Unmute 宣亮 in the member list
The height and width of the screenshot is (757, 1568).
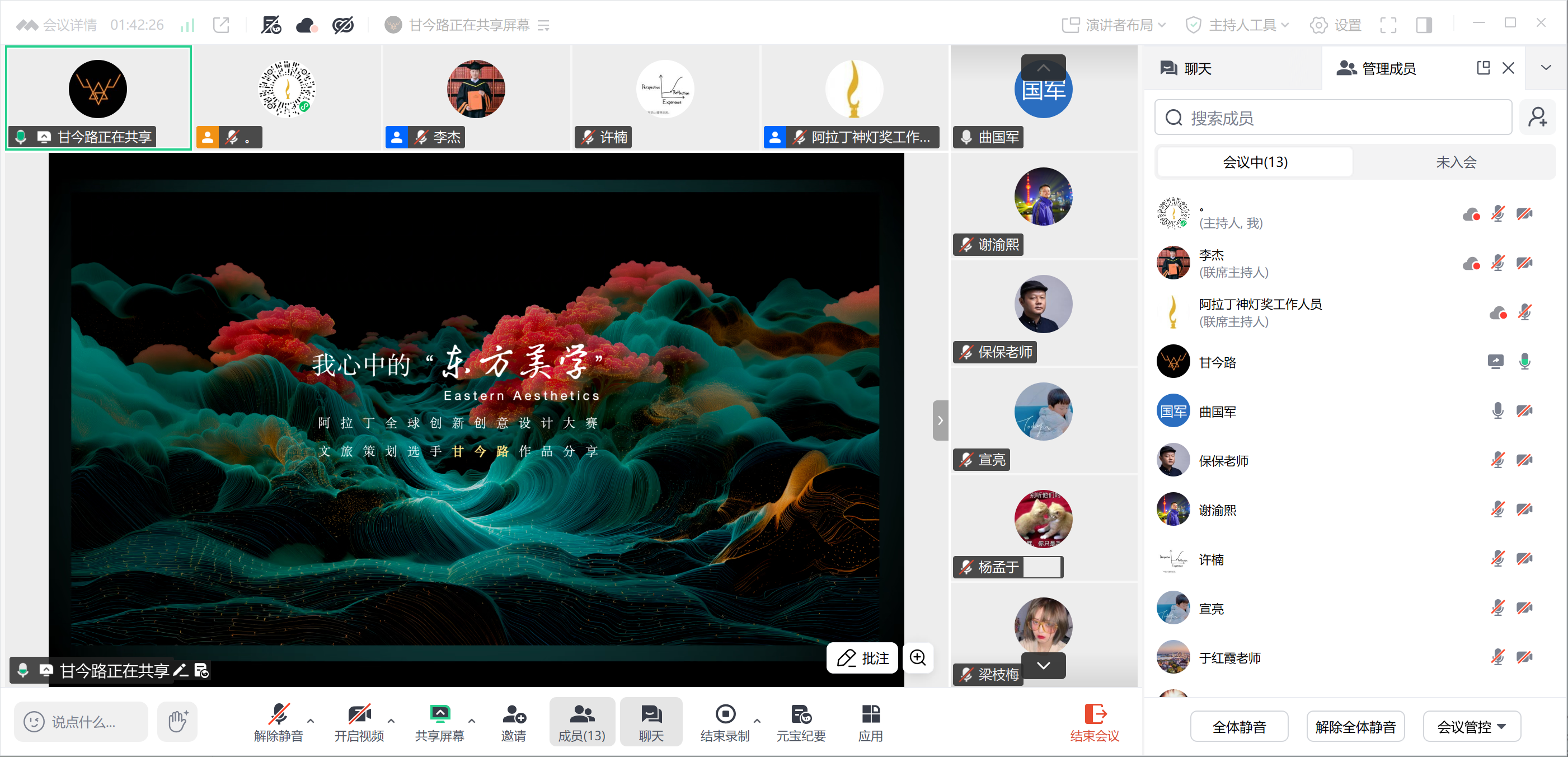pos(1498,609)
